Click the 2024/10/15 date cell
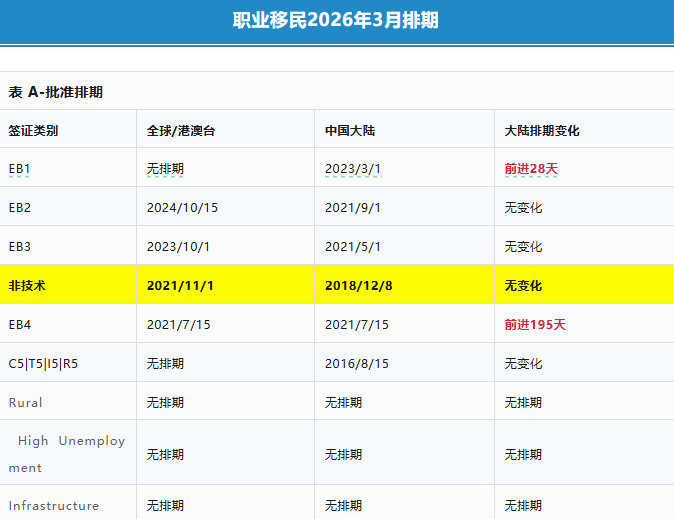Image resolution: width=674 pixels, height=519 pixels. tap(182, 208)
